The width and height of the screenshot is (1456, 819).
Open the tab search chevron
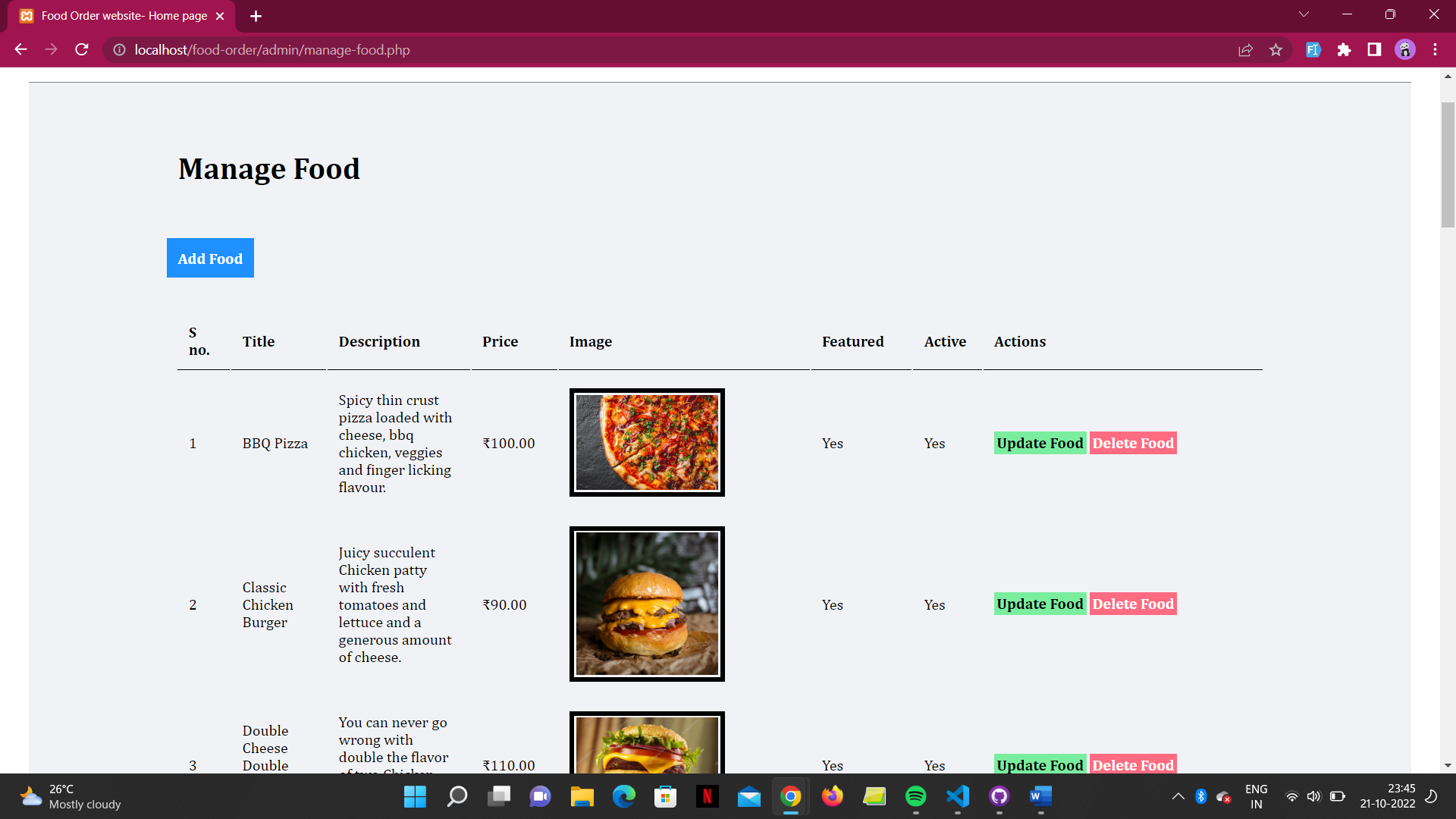coord(1304,14)
